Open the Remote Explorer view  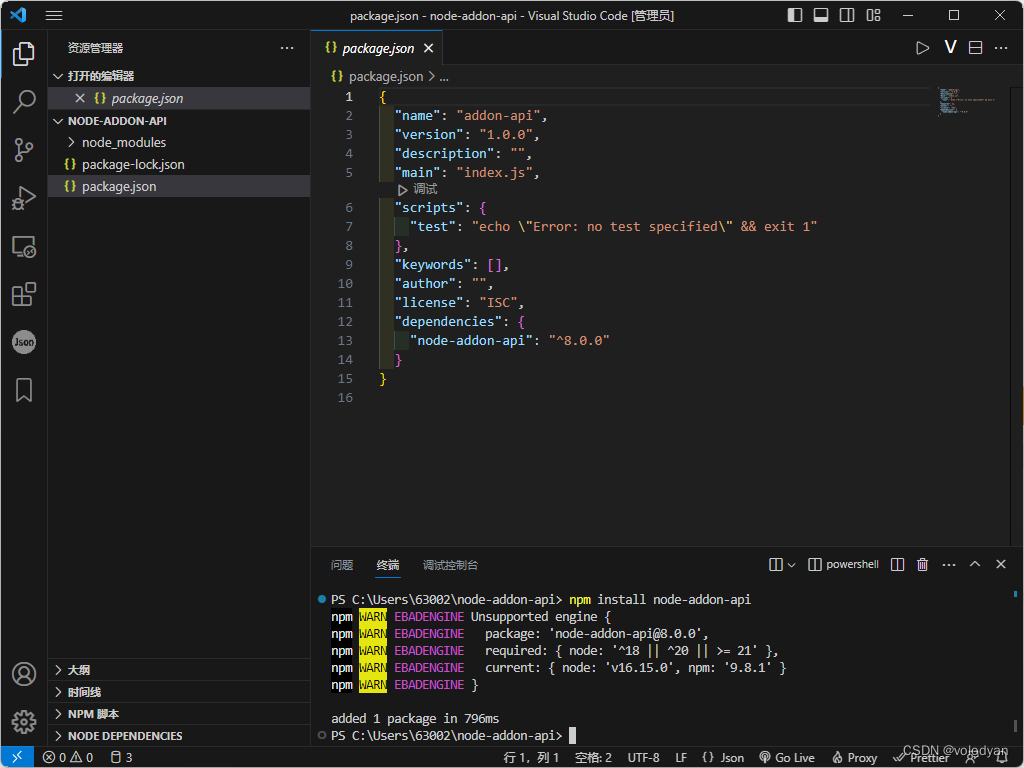click(24, 246)
